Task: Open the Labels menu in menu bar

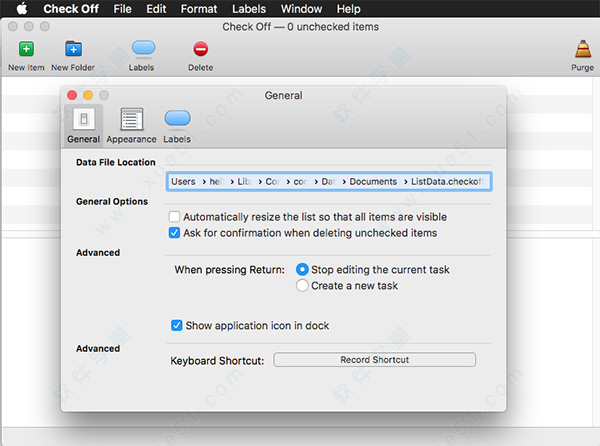Action: 249,8
